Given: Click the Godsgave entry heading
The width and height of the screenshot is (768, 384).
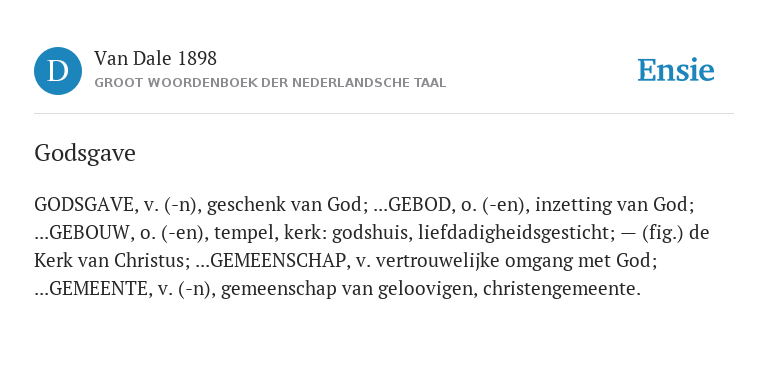Looking at the screenshot, I should coord(85,153).
